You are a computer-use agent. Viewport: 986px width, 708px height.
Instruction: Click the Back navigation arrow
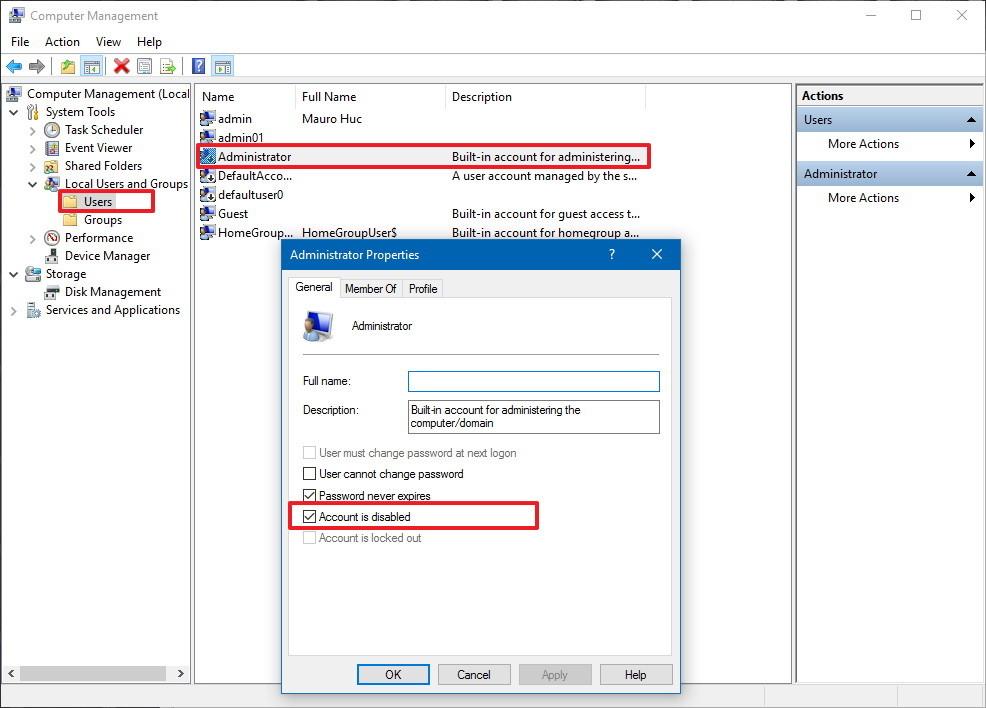coord(14,66)
